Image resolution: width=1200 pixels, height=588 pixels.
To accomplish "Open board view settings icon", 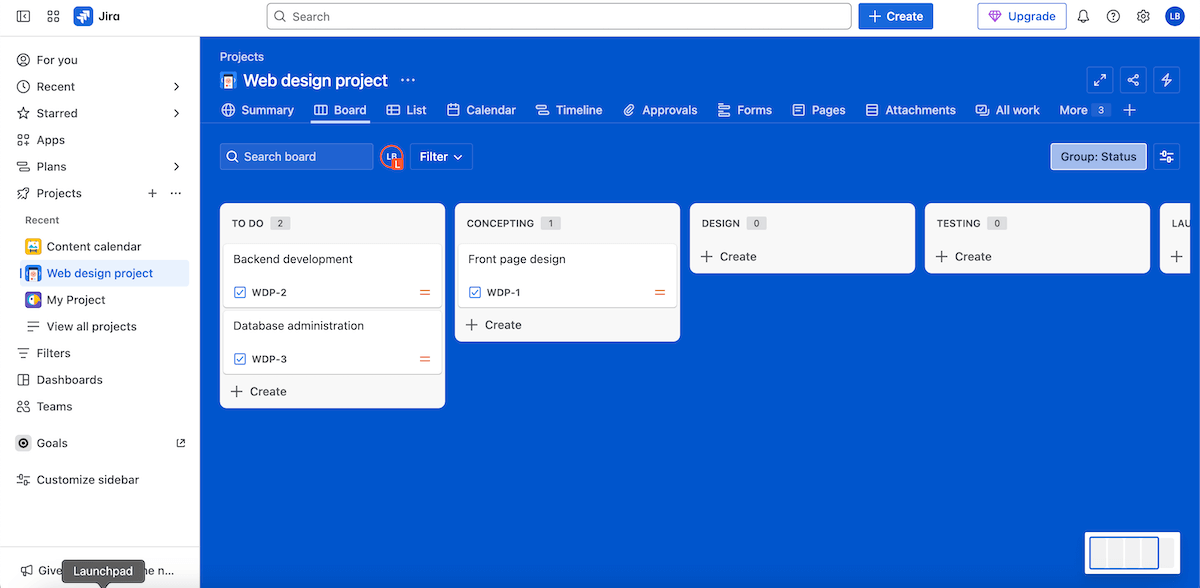I will [1166, 157].
